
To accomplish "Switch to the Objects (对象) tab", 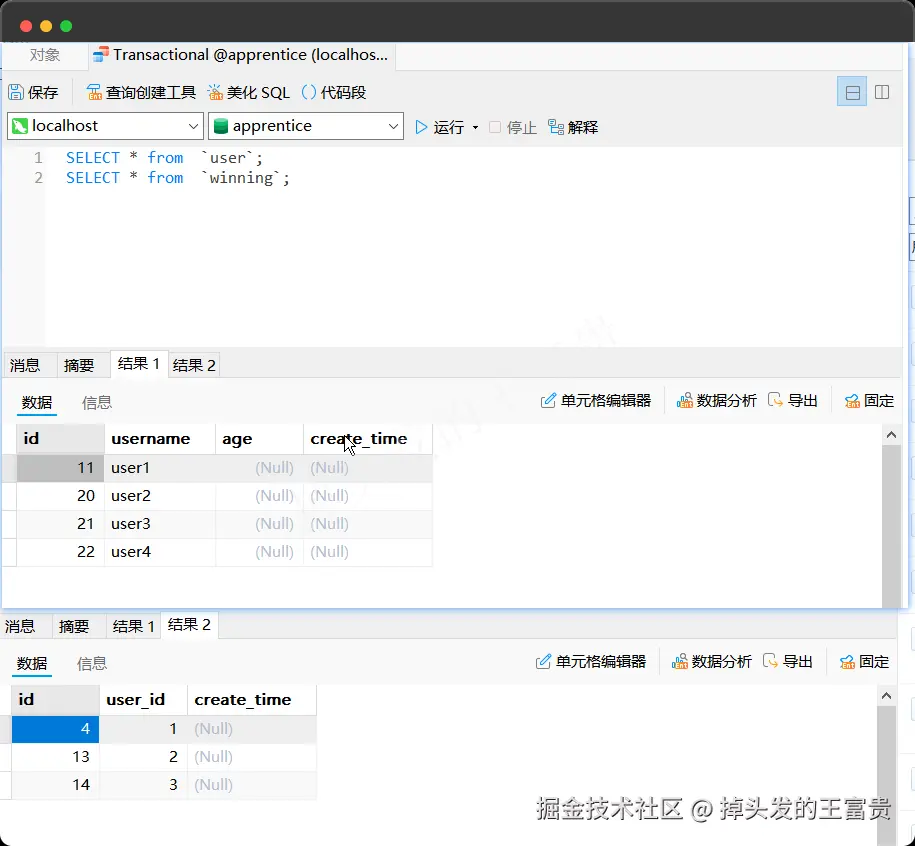I will click(x=44, y=55).
